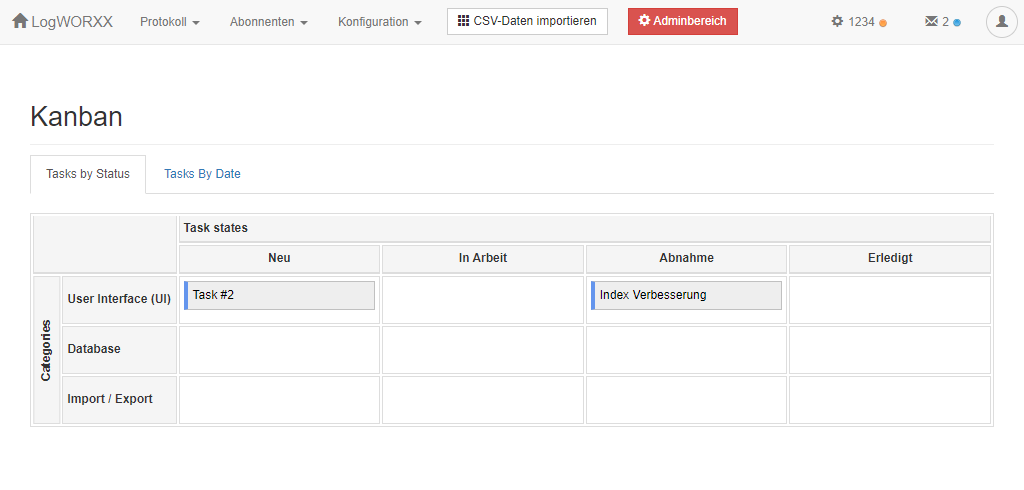Click the Database row's In Arbeit cell
Image resolution: width=1024 pixels, height=490 pixels.
point(483,350)
